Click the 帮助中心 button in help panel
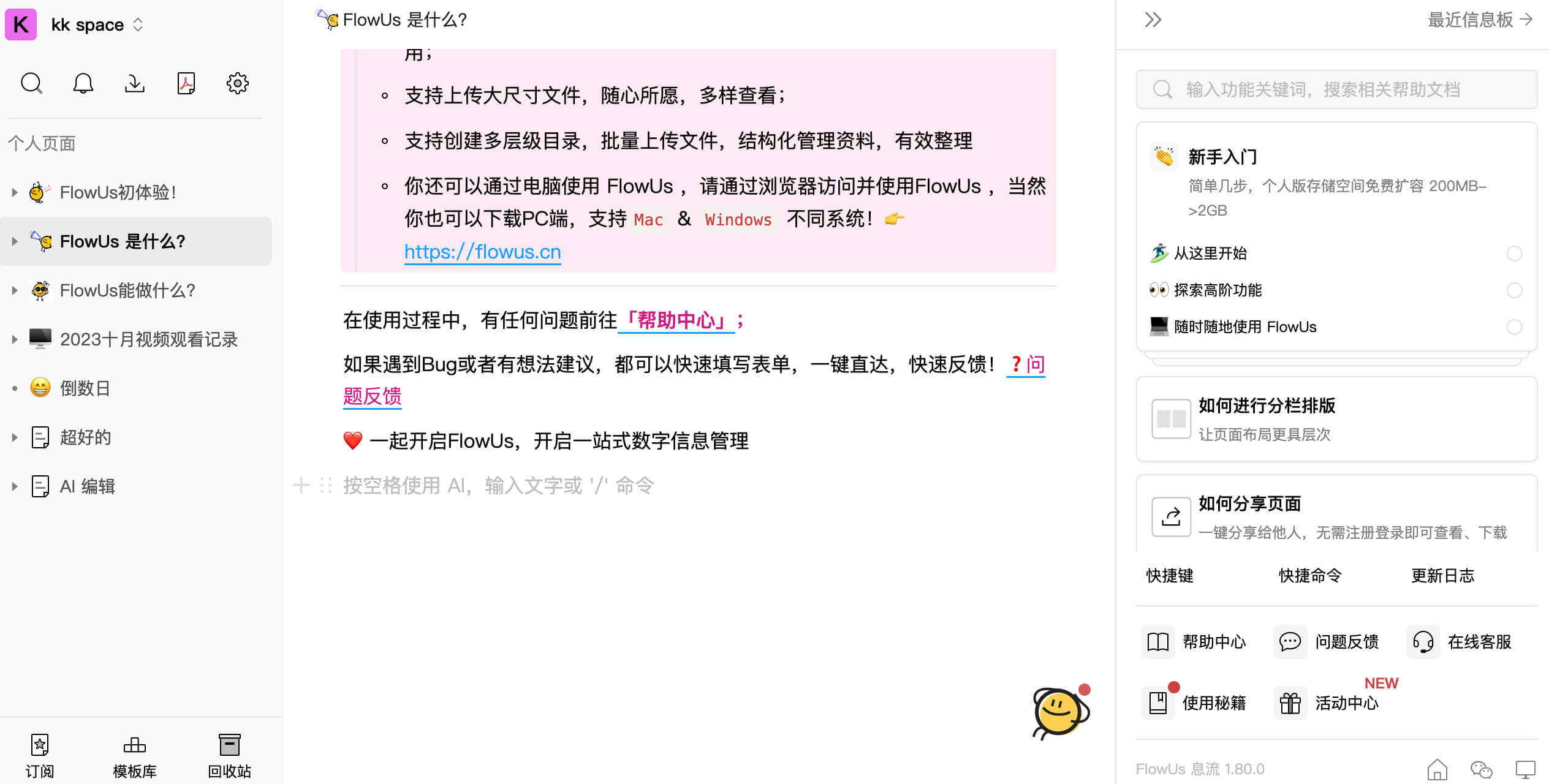This screenshot has width=1549, height=784. (1195, 642)
